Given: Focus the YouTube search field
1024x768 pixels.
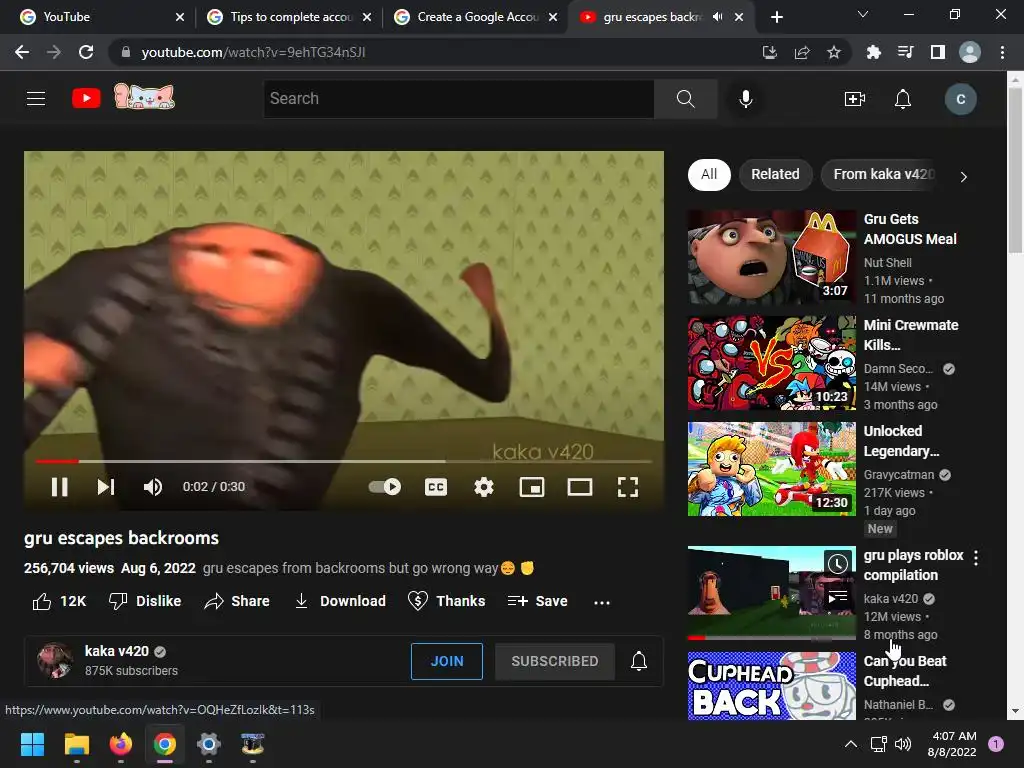Looking at the screenshot, I should tap(458, 99).
